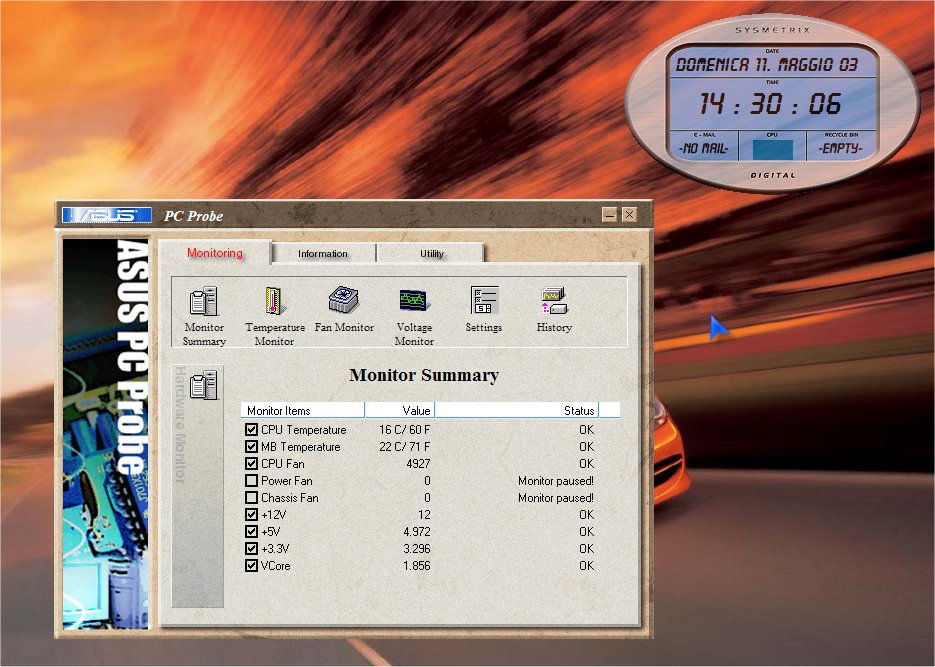Viewport: 935px width, 667px height.
Task: Click the ASUS logo in title bar
Action: pos(107,215)
